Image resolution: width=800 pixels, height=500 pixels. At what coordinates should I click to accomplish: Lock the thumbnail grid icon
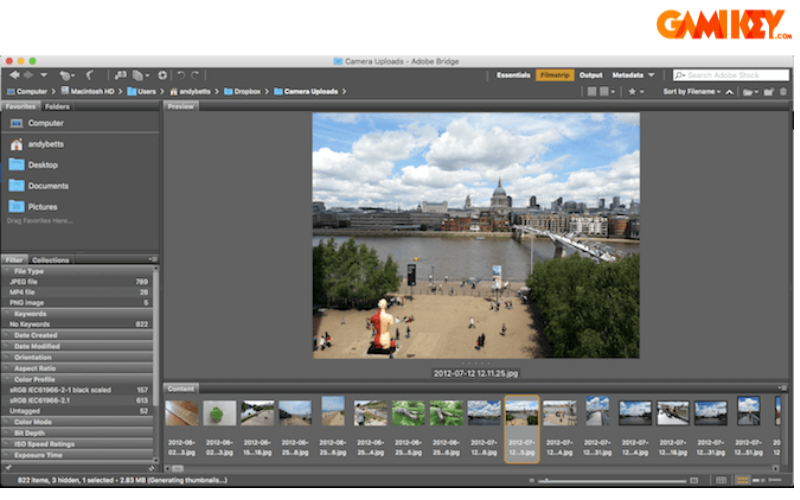(x=721, y=480)
